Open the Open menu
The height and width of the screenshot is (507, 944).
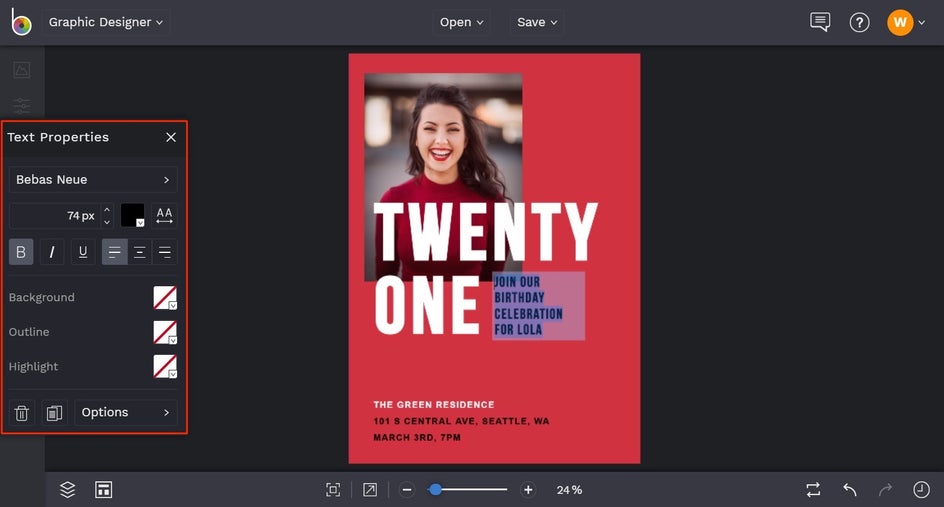point(461,22)
